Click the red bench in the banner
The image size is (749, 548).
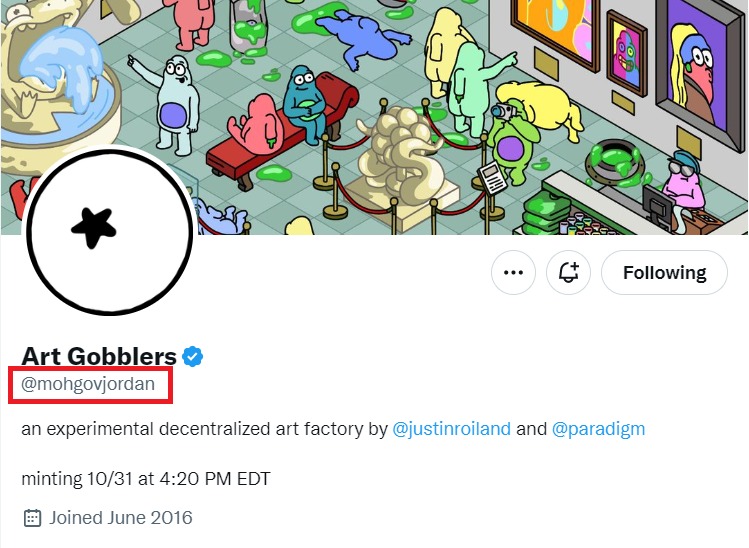282,140
